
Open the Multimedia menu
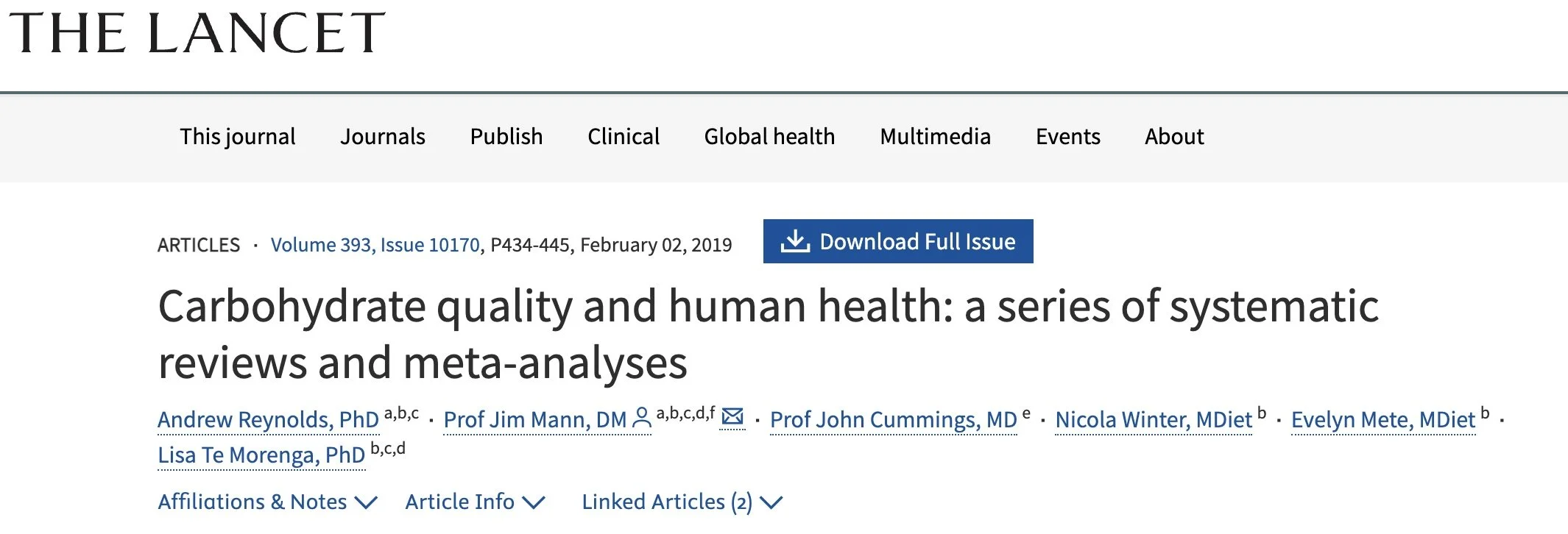point(936,137)
